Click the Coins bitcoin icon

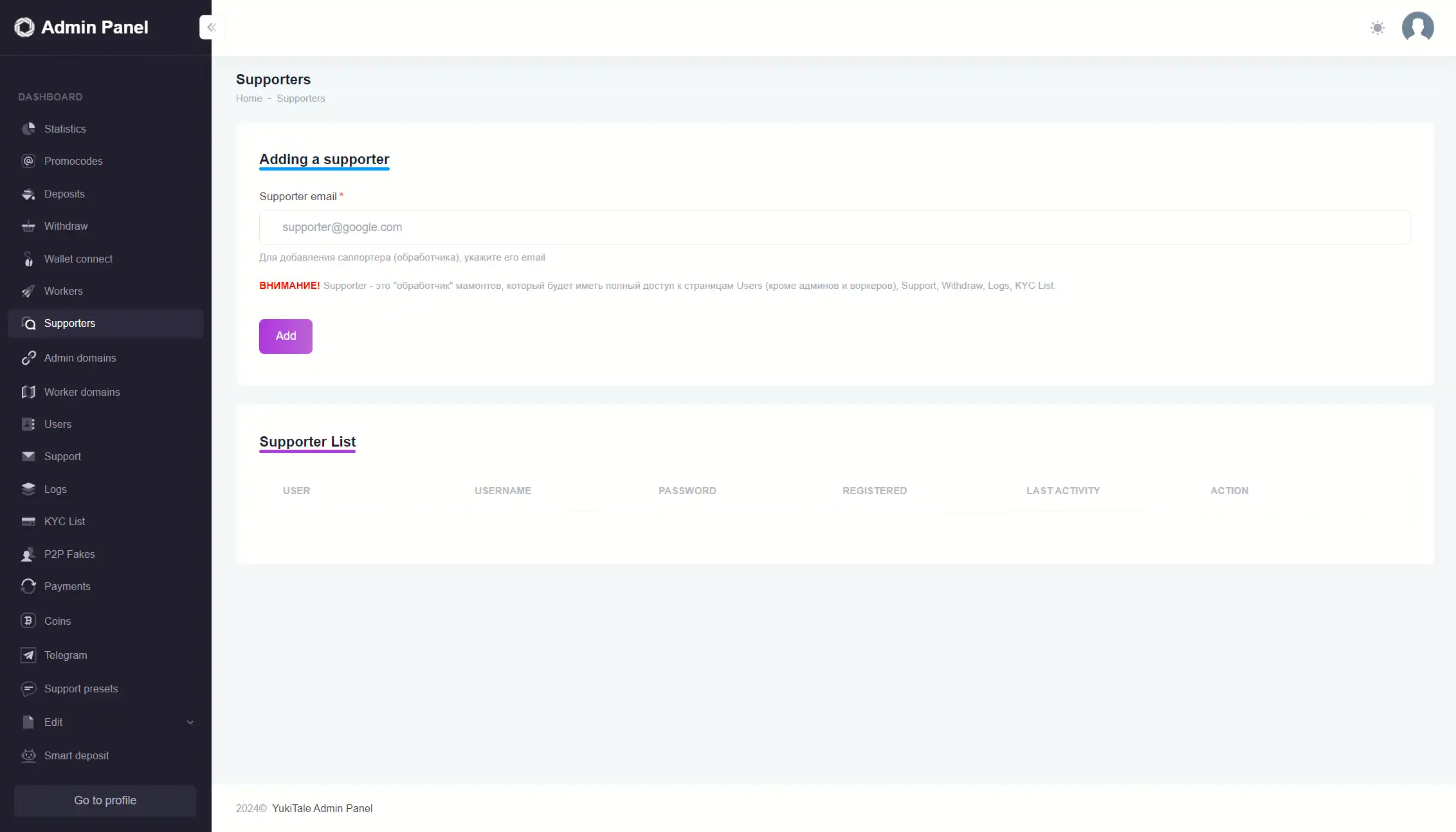28,621
